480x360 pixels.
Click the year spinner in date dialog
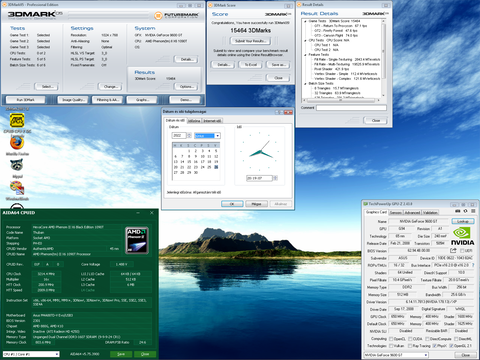tap(189, 136)
